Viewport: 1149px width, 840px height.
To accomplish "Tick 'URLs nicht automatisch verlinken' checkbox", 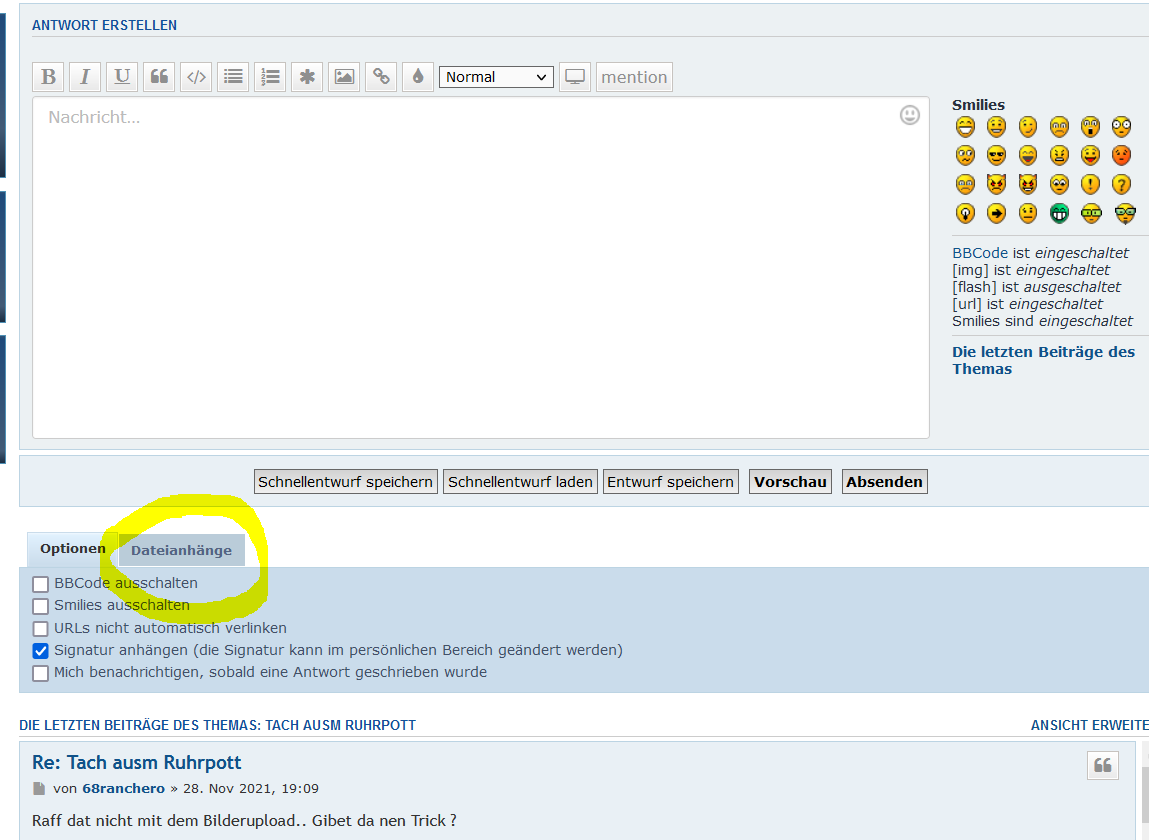I will click(x=41, y=629).
